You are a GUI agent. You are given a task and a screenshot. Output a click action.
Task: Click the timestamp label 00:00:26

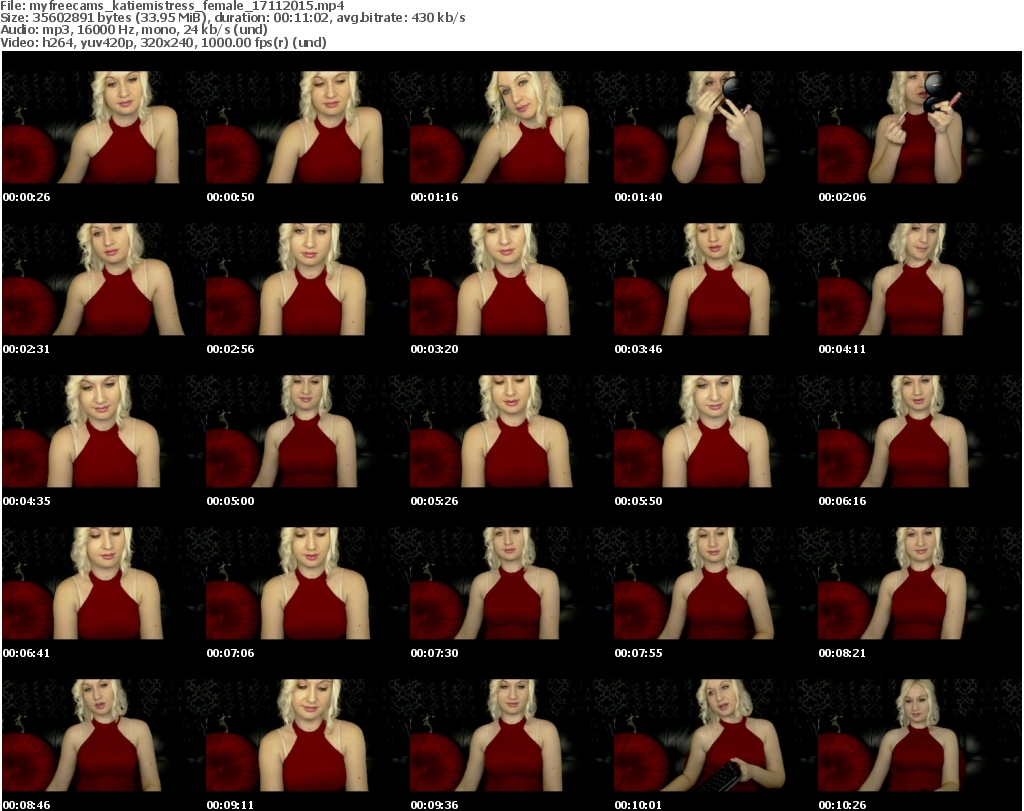26,197
